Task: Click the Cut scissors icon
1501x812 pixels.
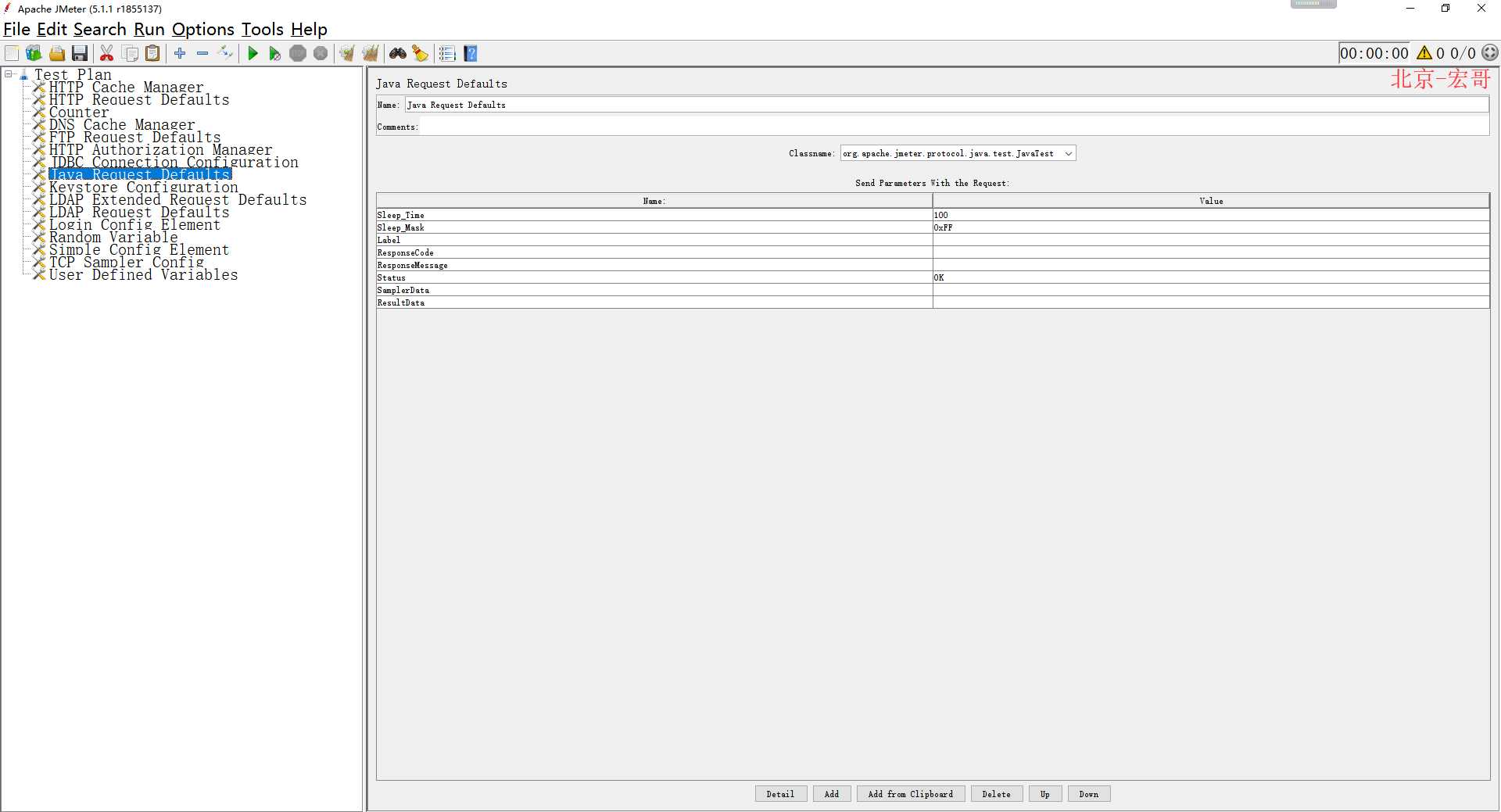Action: 107,53
